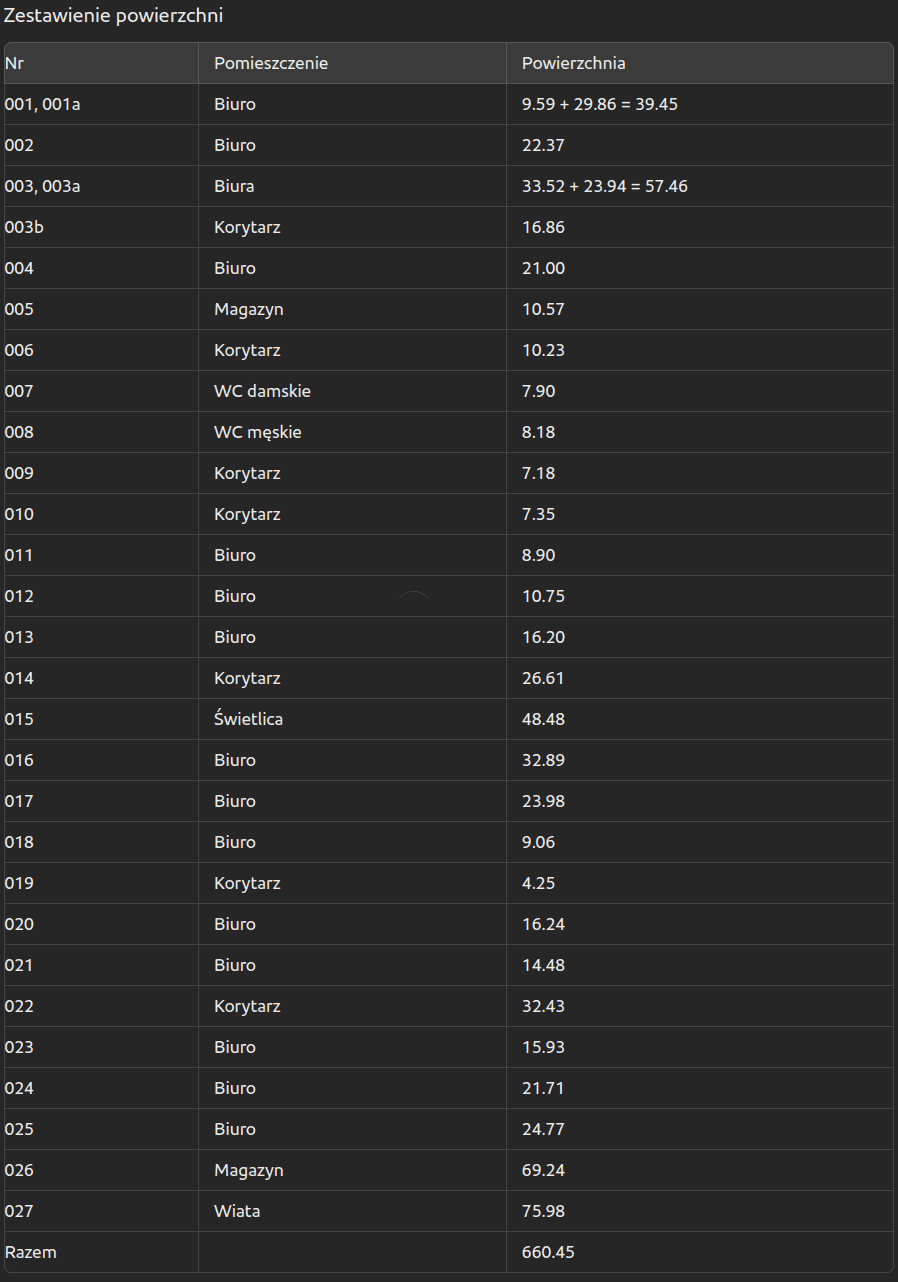Click the Nr column header

(15, 63)
